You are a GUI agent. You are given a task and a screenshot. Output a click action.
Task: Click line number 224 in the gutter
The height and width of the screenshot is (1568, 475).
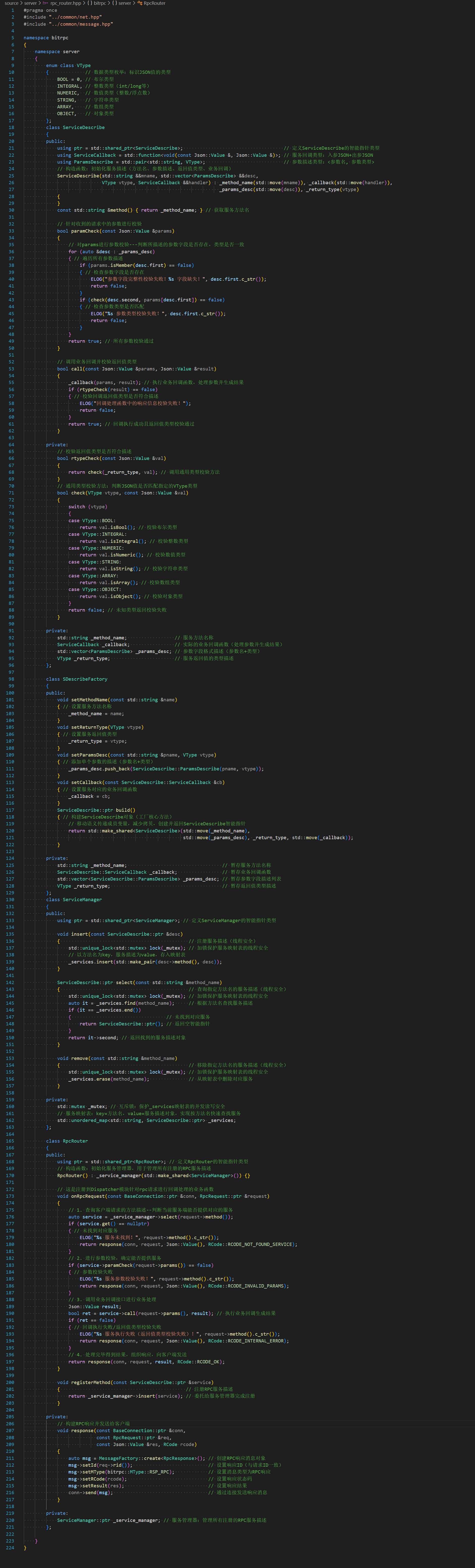coord(10,1547)
